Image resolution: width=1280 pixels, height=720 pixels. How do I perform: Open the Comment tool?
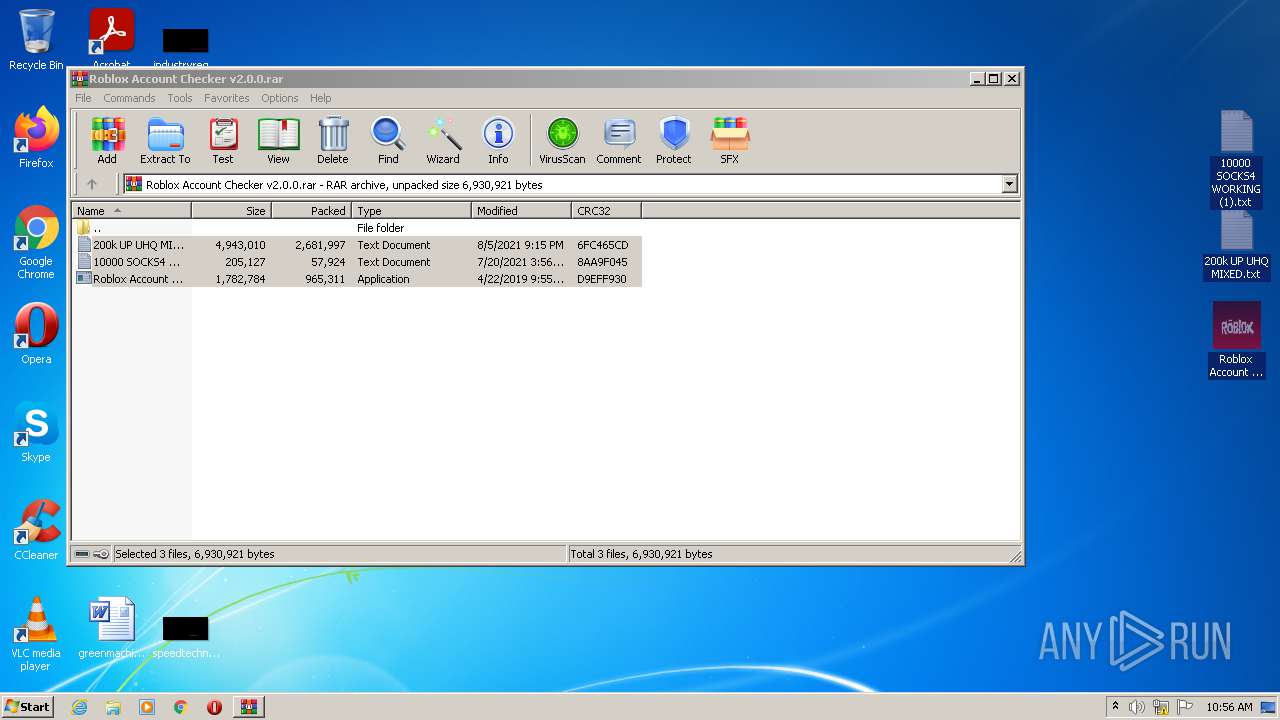[619, 140]
